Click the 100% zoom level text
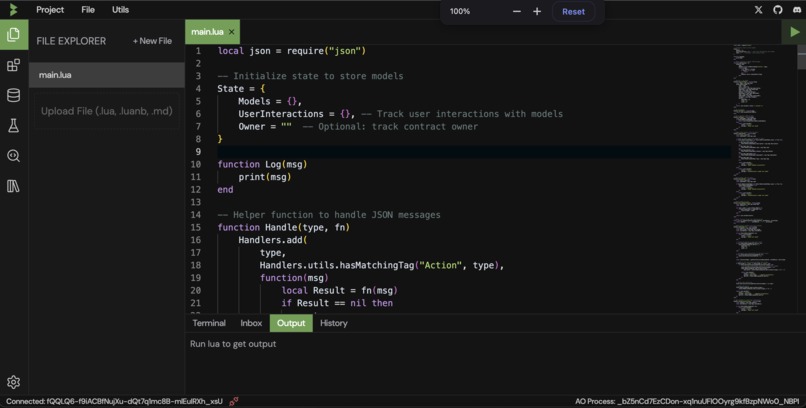 point(460,11)
